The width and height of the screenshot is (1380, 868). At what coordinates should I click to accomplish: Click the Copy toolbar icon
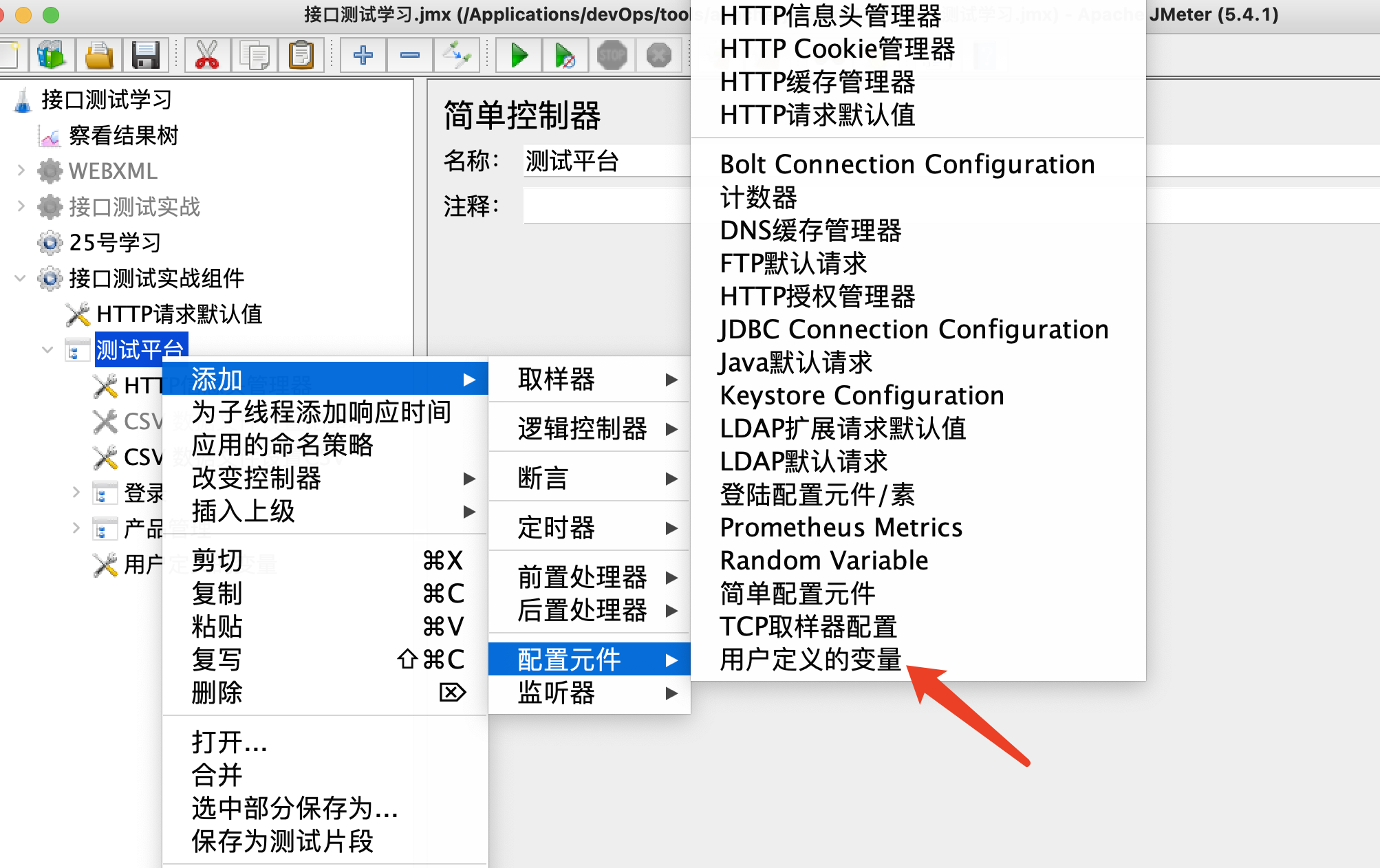click(x=254, y=55)
